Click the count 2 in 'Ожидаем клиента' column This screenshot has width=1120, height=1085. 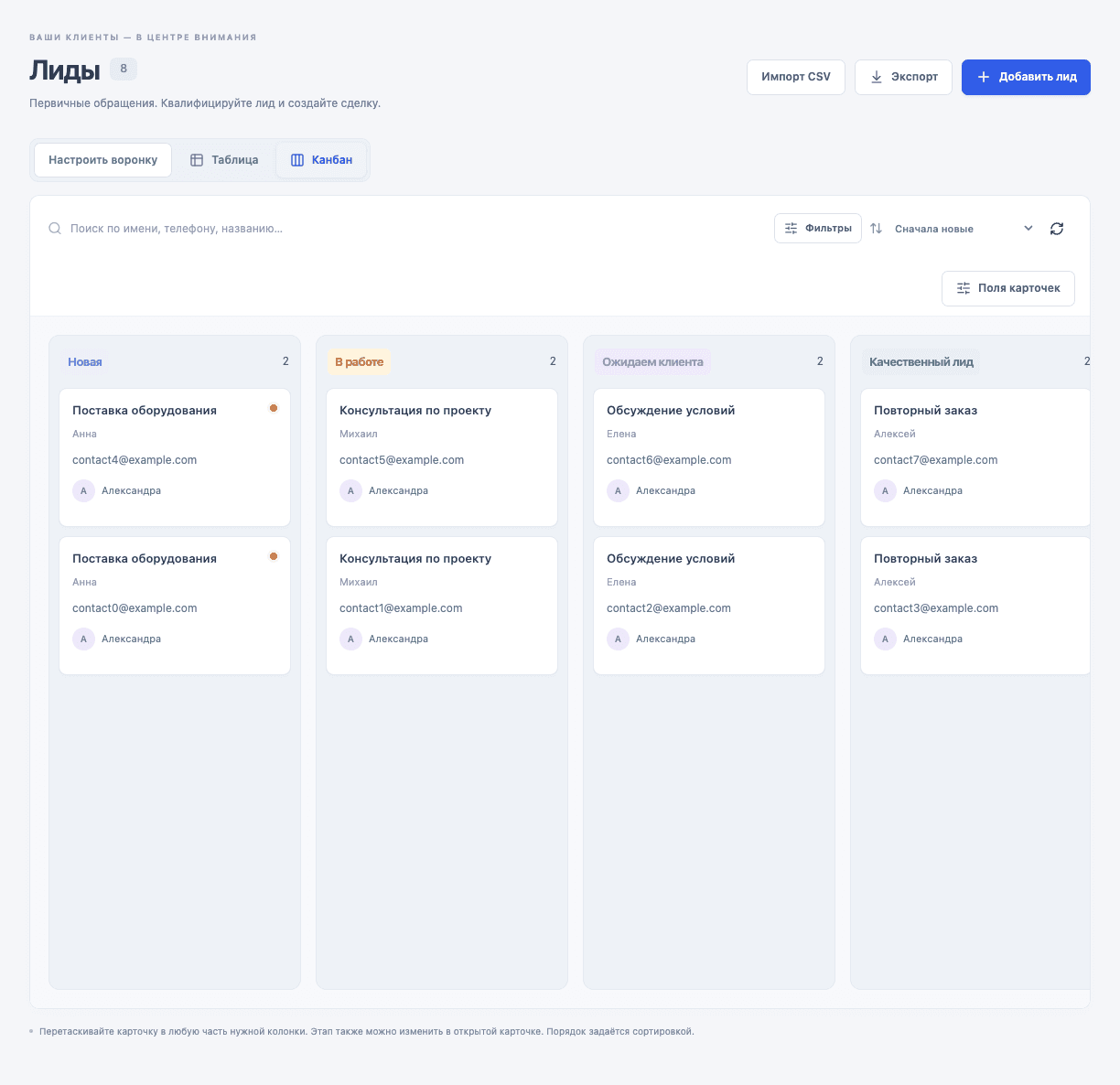click(x=820, y=361)
